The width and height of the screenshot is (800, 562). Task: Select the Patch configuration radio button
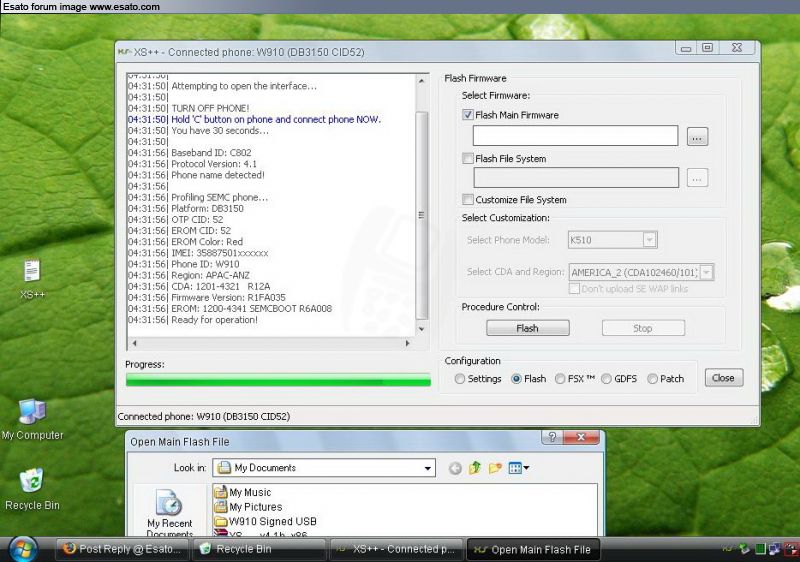click(652, 379)
